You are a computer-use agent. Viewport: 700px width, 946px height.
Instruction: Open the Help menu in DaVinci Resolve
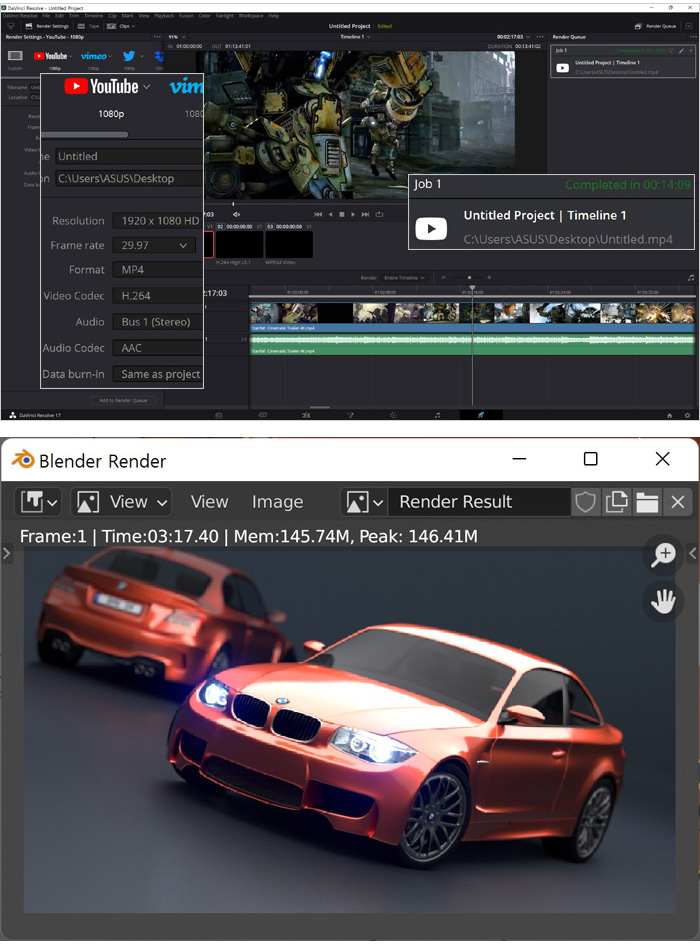[x=273, y=16]
